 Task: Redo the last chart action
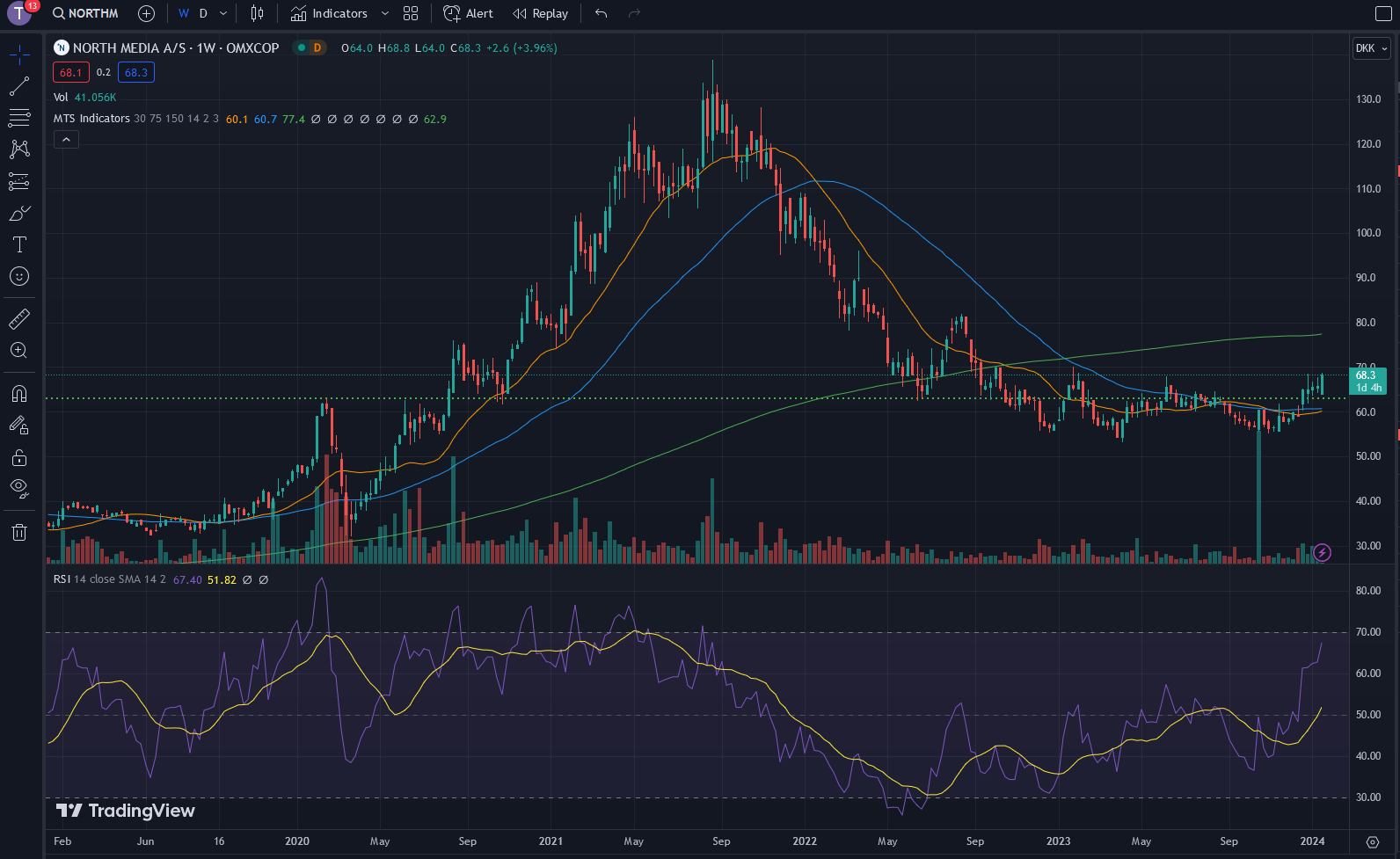[634, 13]
